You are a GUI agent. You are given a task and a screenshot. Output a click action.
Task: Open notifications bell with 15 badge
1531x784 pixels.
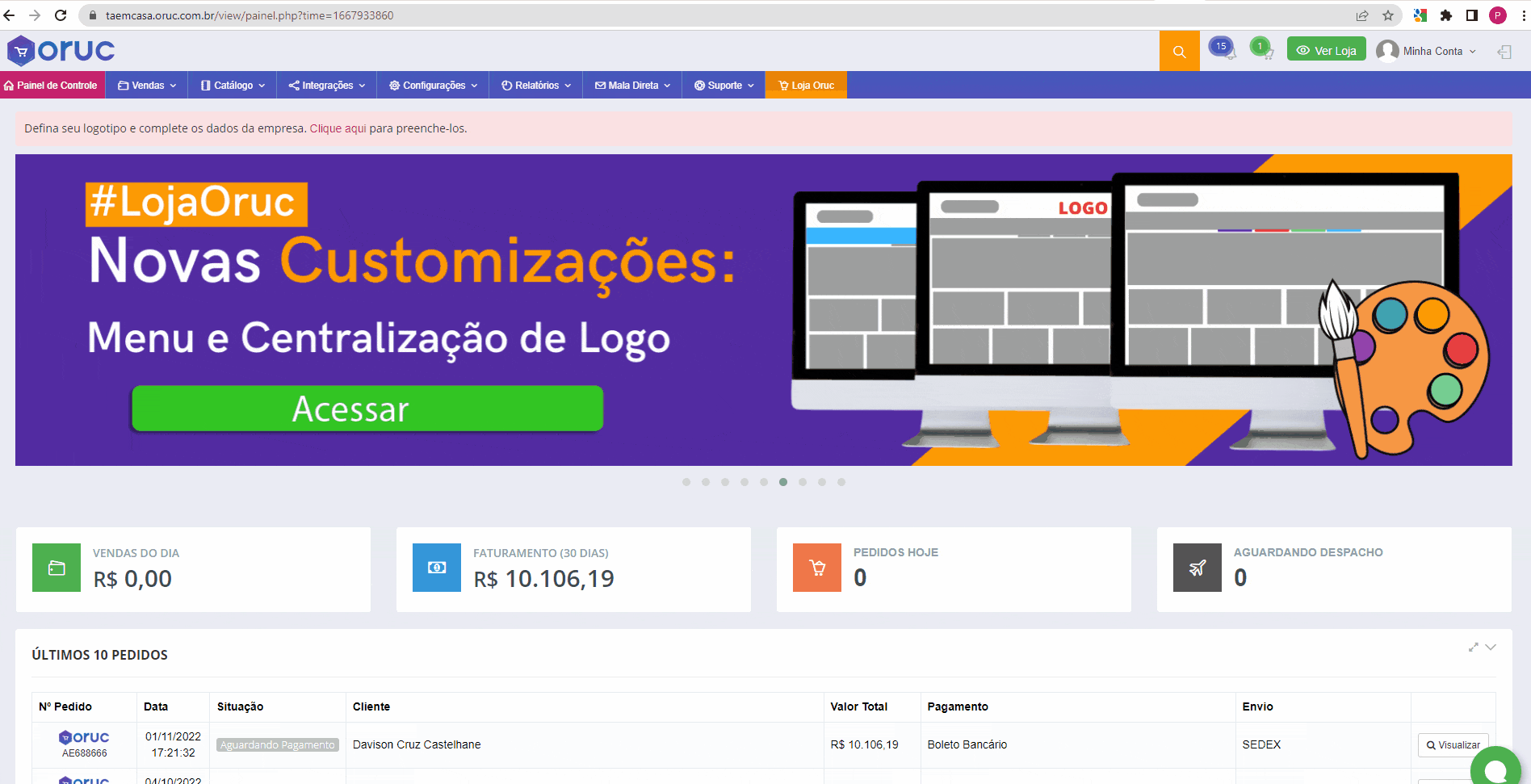1223,48
